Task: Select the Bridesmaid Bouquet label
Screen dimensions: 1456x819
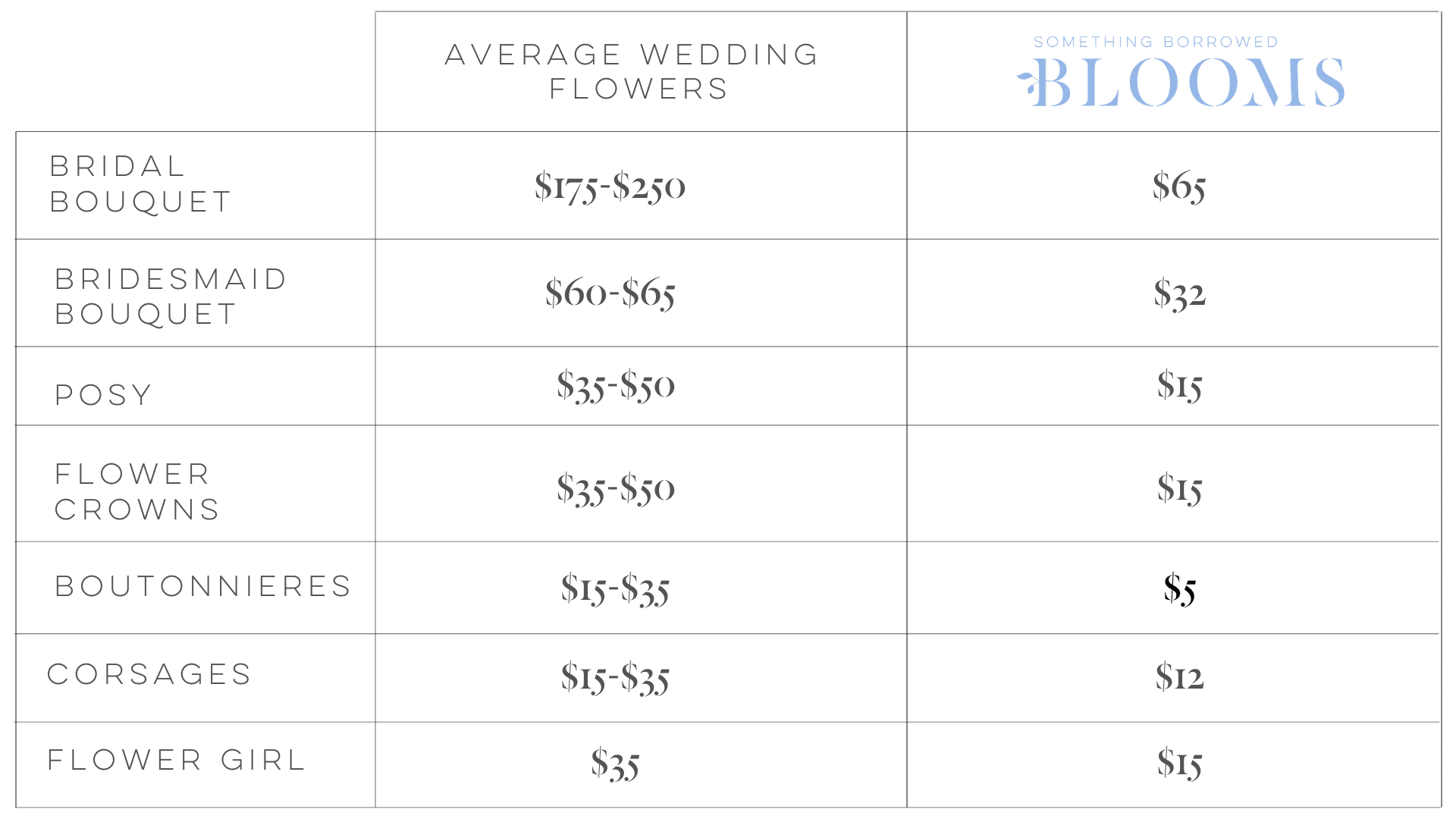Action: pos(171,297)
